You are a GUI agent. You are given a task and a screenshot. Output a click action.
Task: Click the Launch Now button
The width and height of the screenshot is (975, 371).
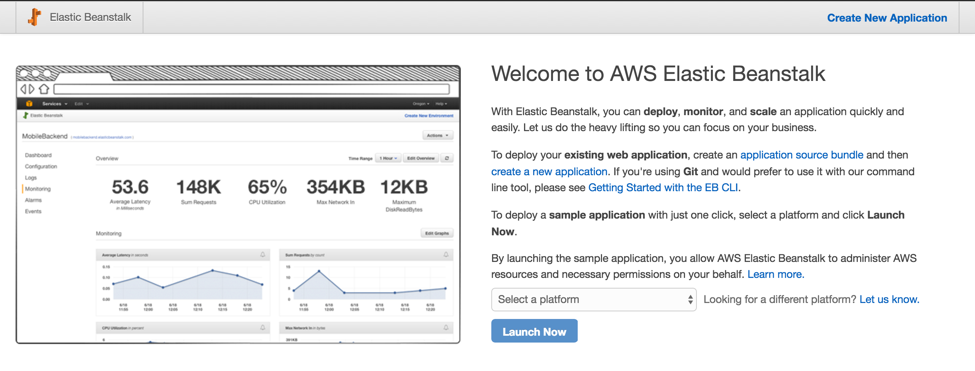coord(534,331)
